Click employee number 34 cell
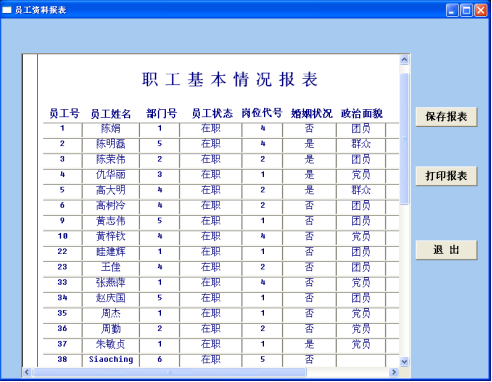 point(62,298)
